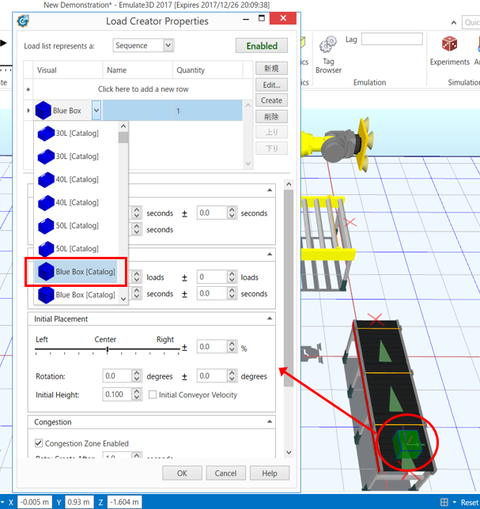Click the Visual column header
This screenshot has width=480, height=509.
click(68, 70)
